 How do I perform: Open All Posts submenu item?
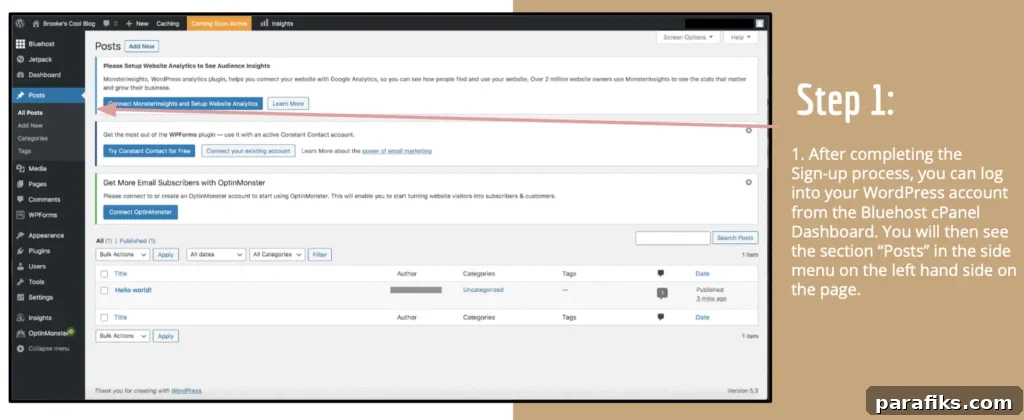point(30,113)
